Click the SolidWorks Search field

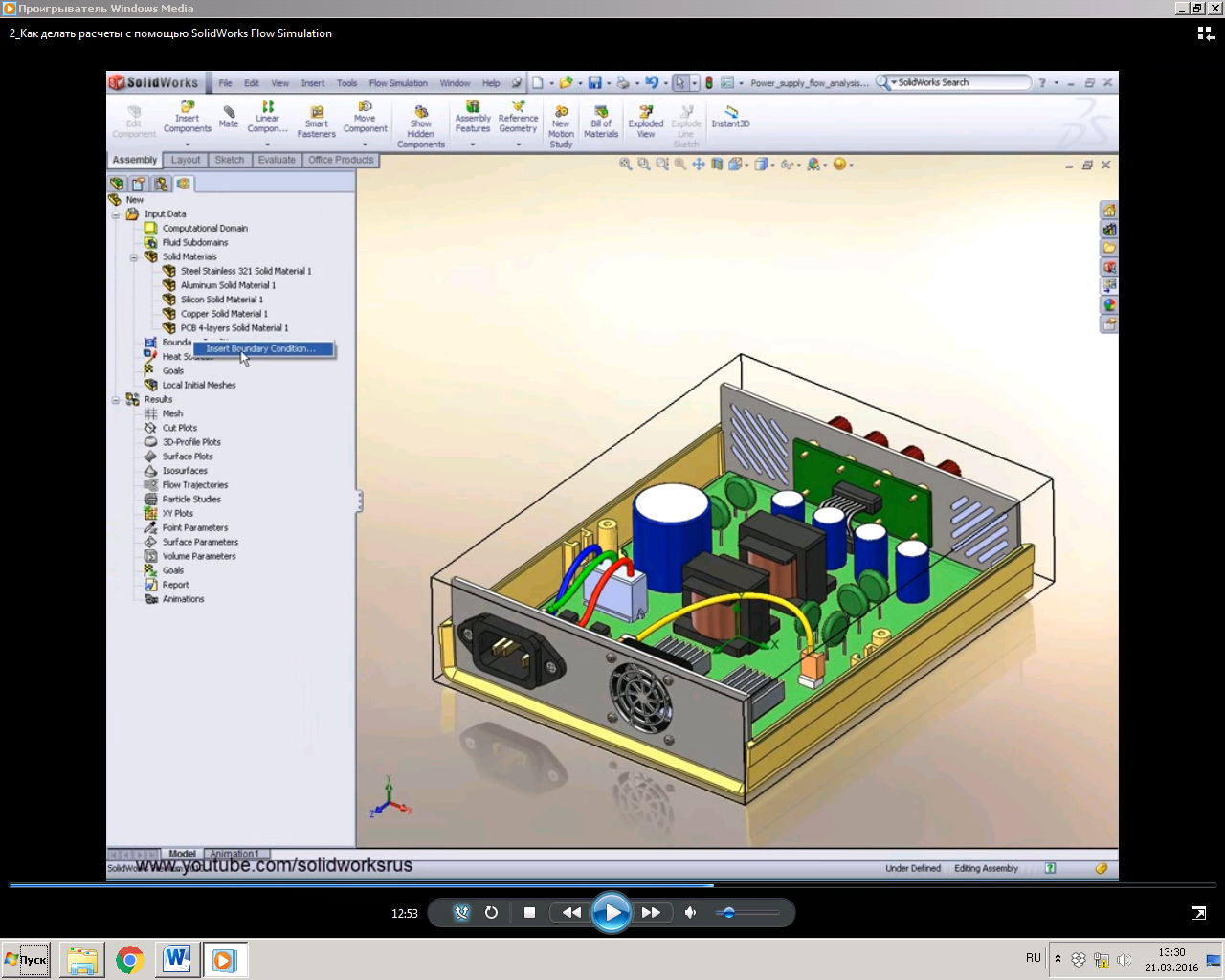point(962,83)
